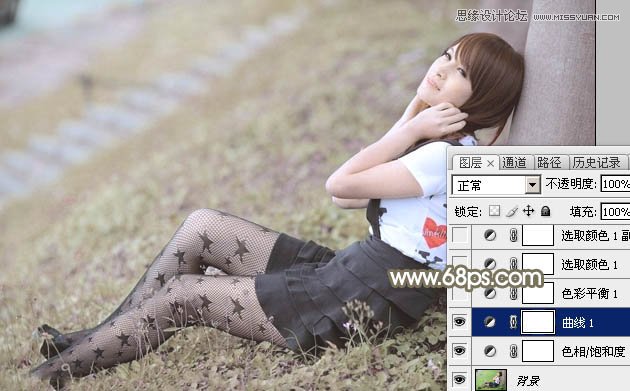
Task: Select layer name 选取颜色 1
Action: [589, 264]
